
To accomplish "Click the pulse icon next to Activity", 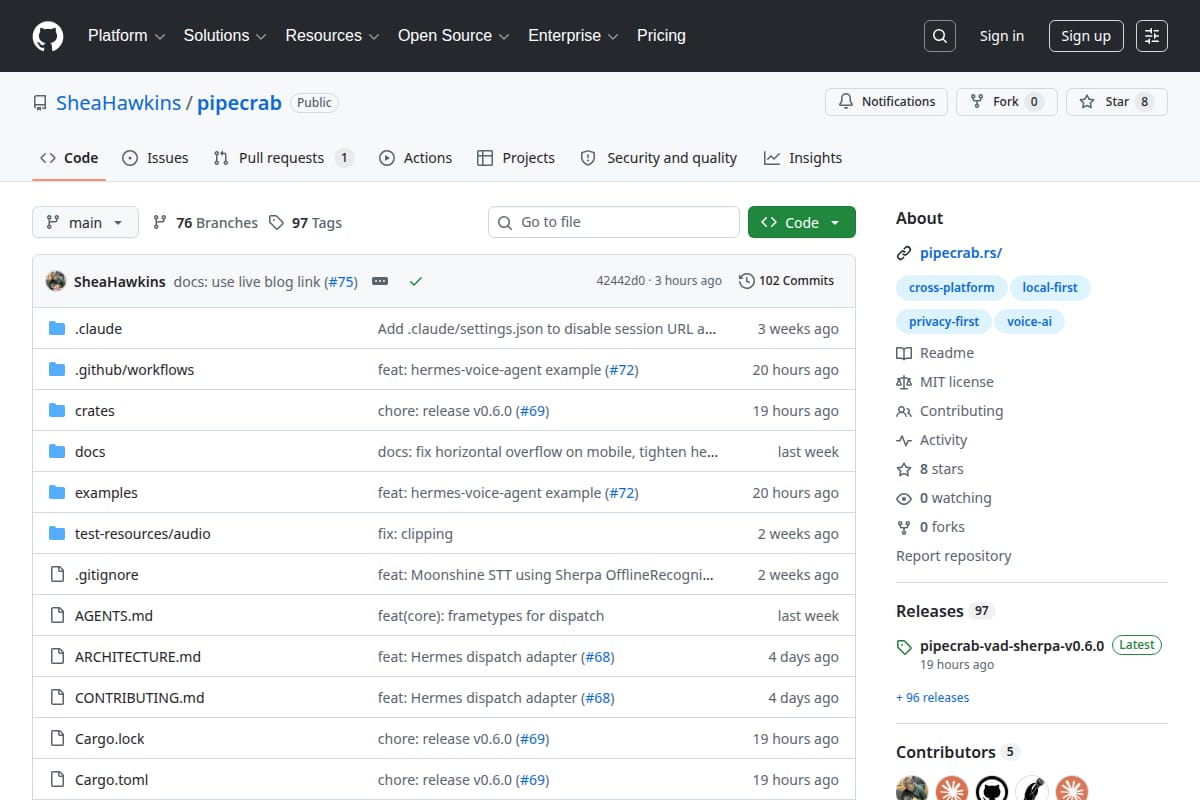I will click(904, 440).
